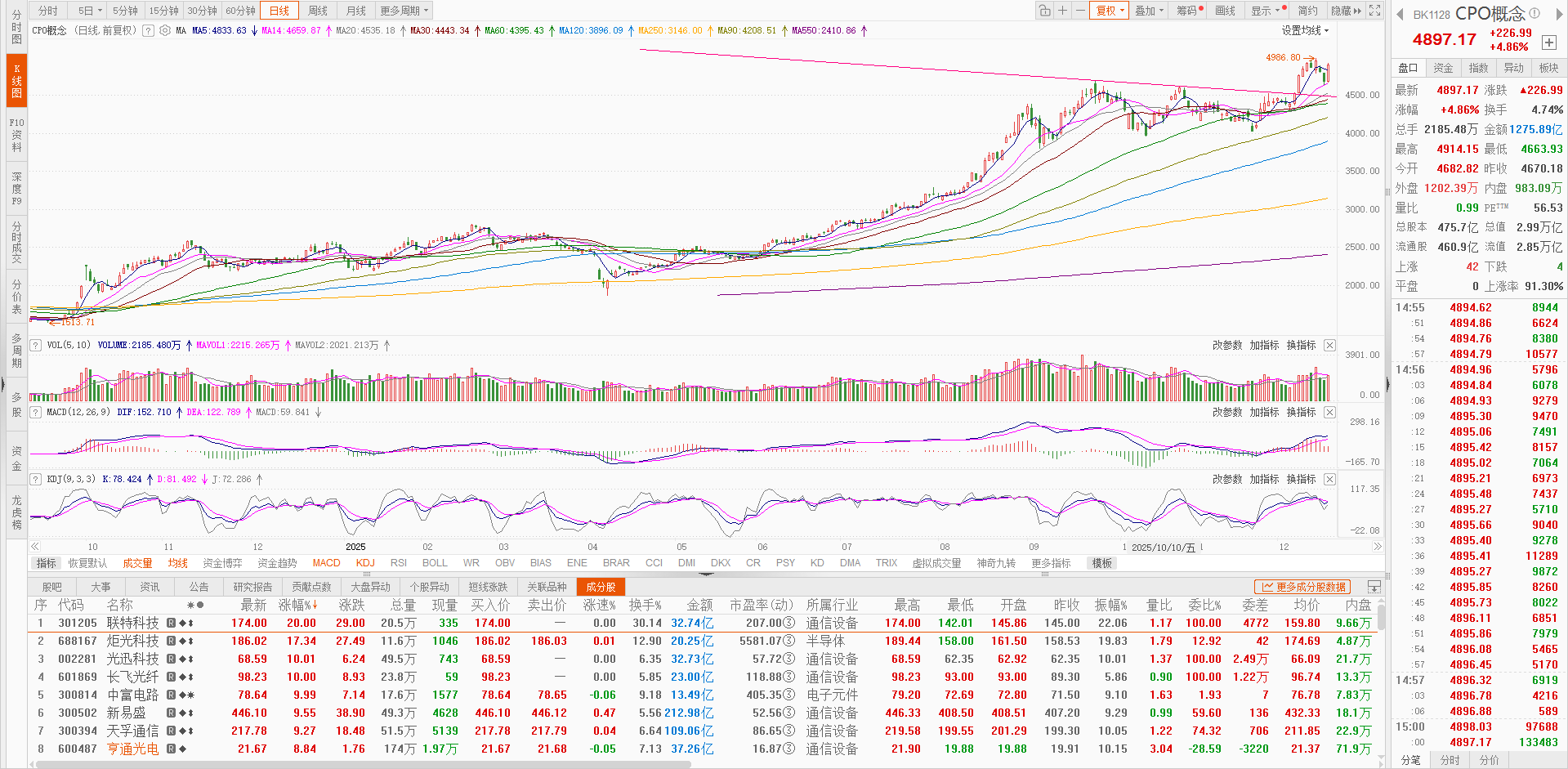Click the export constituent data icon
This screenshot has height=769, width=1568.
coord(1374,587)
